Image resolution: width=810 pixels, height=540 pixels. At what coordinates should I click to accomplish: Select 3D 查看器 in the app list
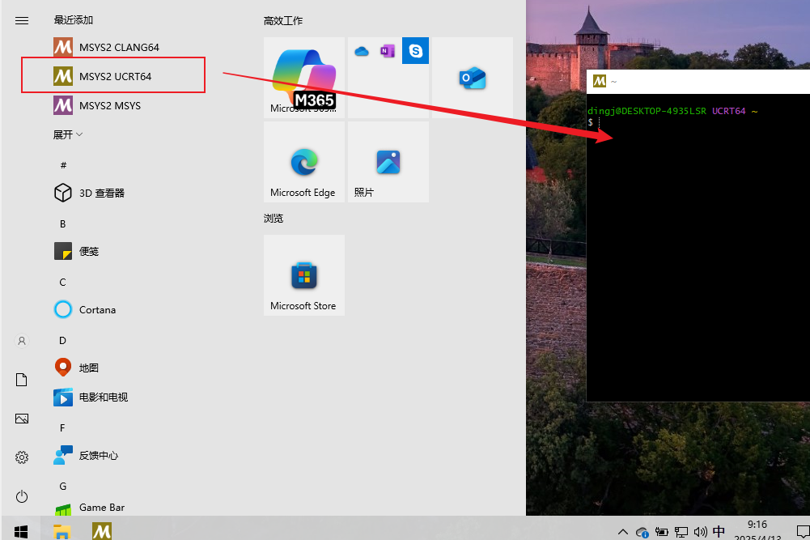101,193
